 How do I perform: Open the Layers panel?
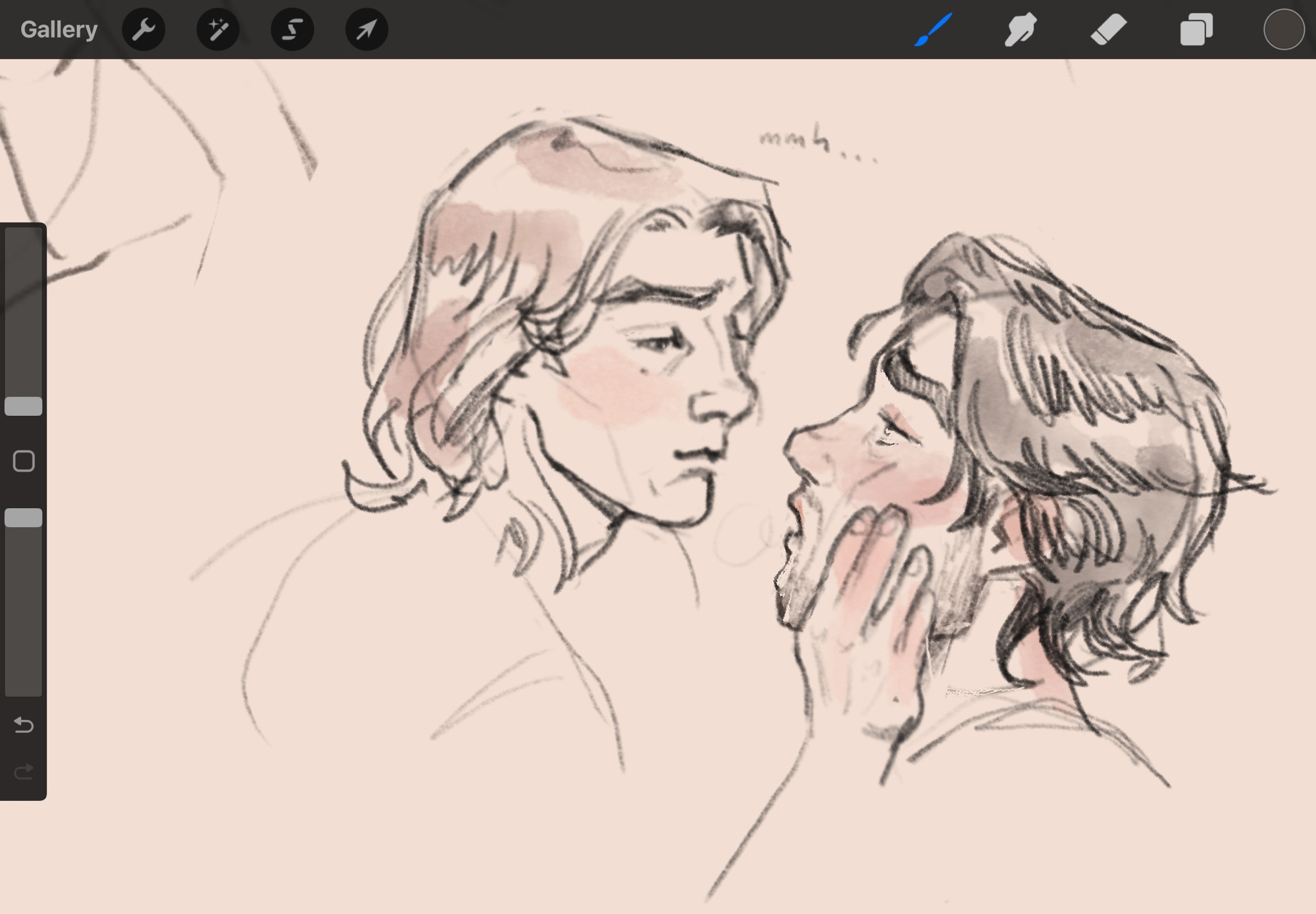[1196, 30]
